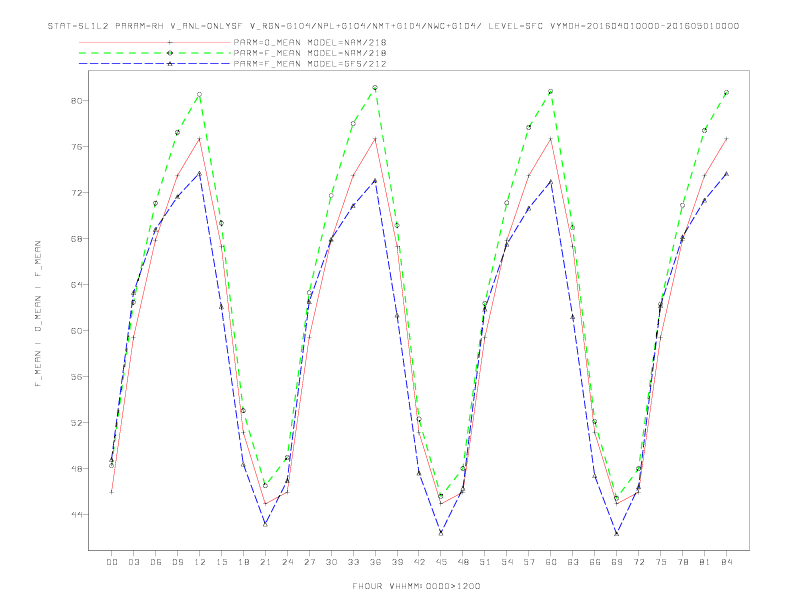Screen dimensions: 792x612
Task: Click the vertical y-axis label F_MEAN | O_MEAN | F_MEAN
Action: click(x=38, y=314)
